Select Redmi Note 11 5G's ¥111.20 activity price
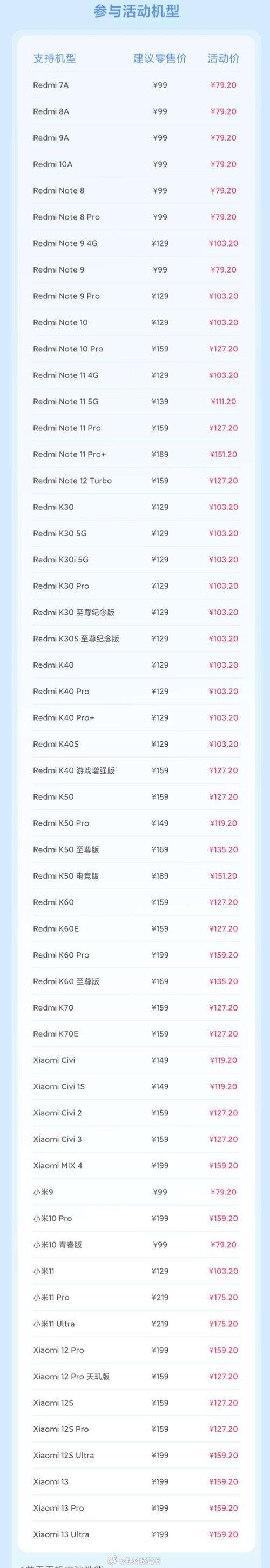Screen dimensions: 270x1568 click(223, 402)
